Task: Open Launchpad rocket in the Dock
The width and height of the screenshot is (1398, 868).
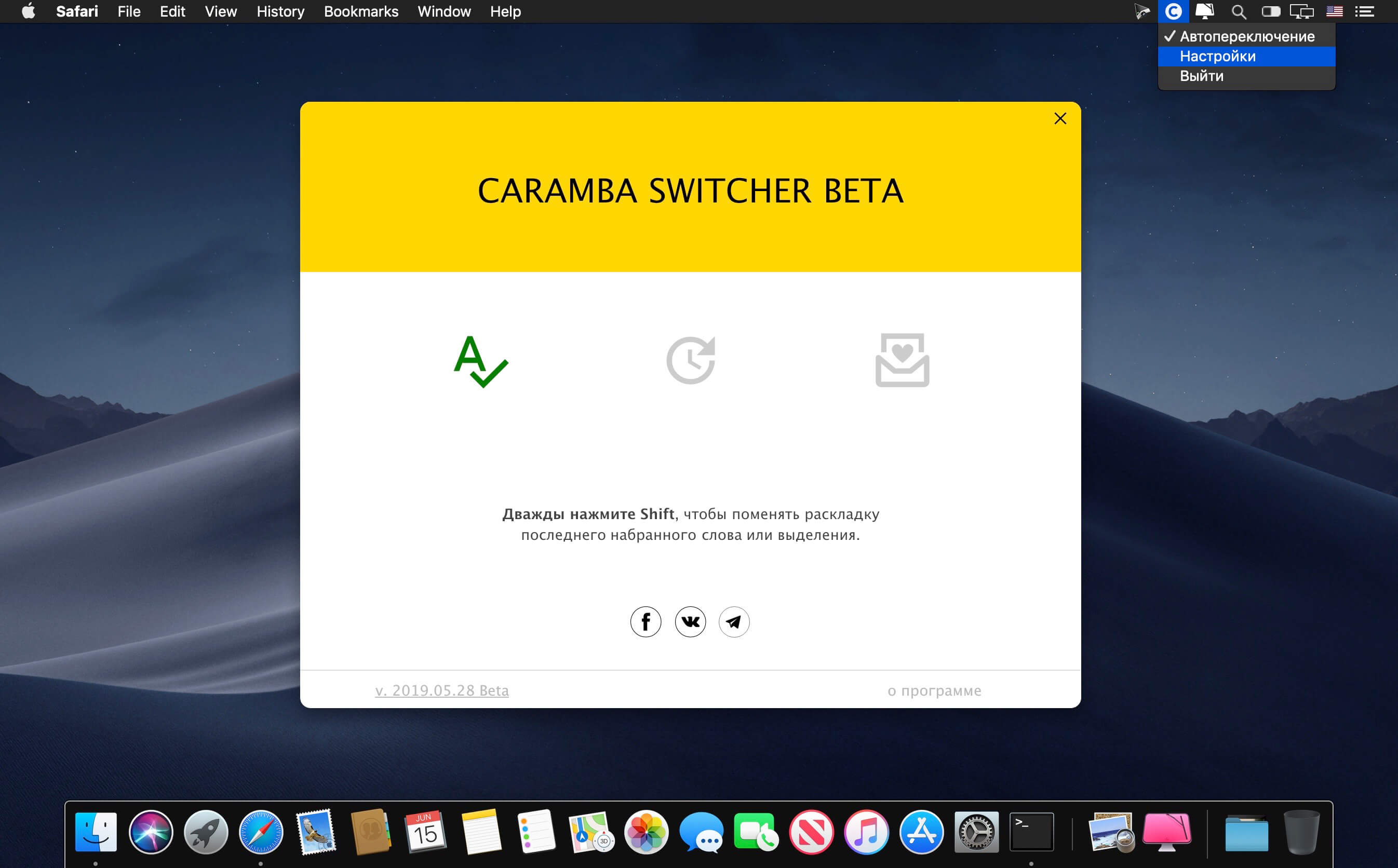Action: (206, 832)
